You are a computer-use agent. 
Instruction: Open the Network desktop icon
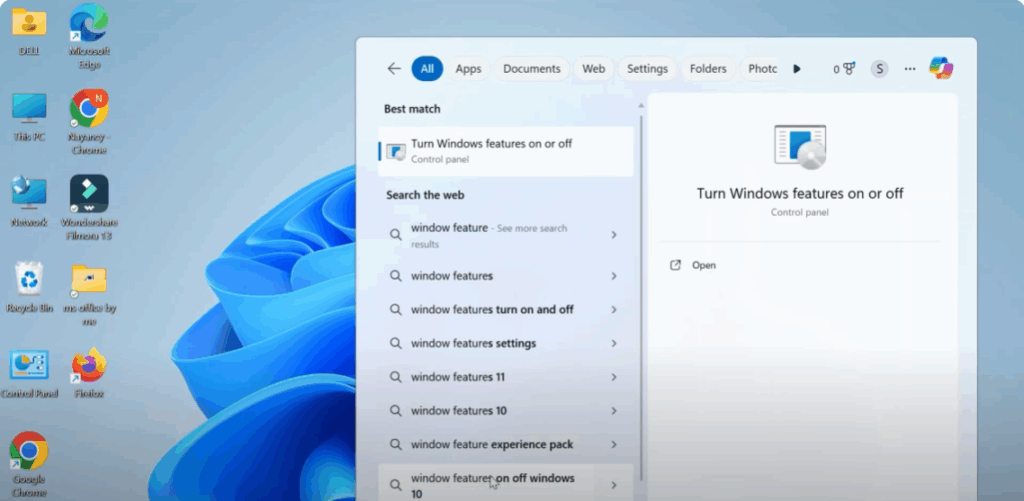[x=29, y=201]
